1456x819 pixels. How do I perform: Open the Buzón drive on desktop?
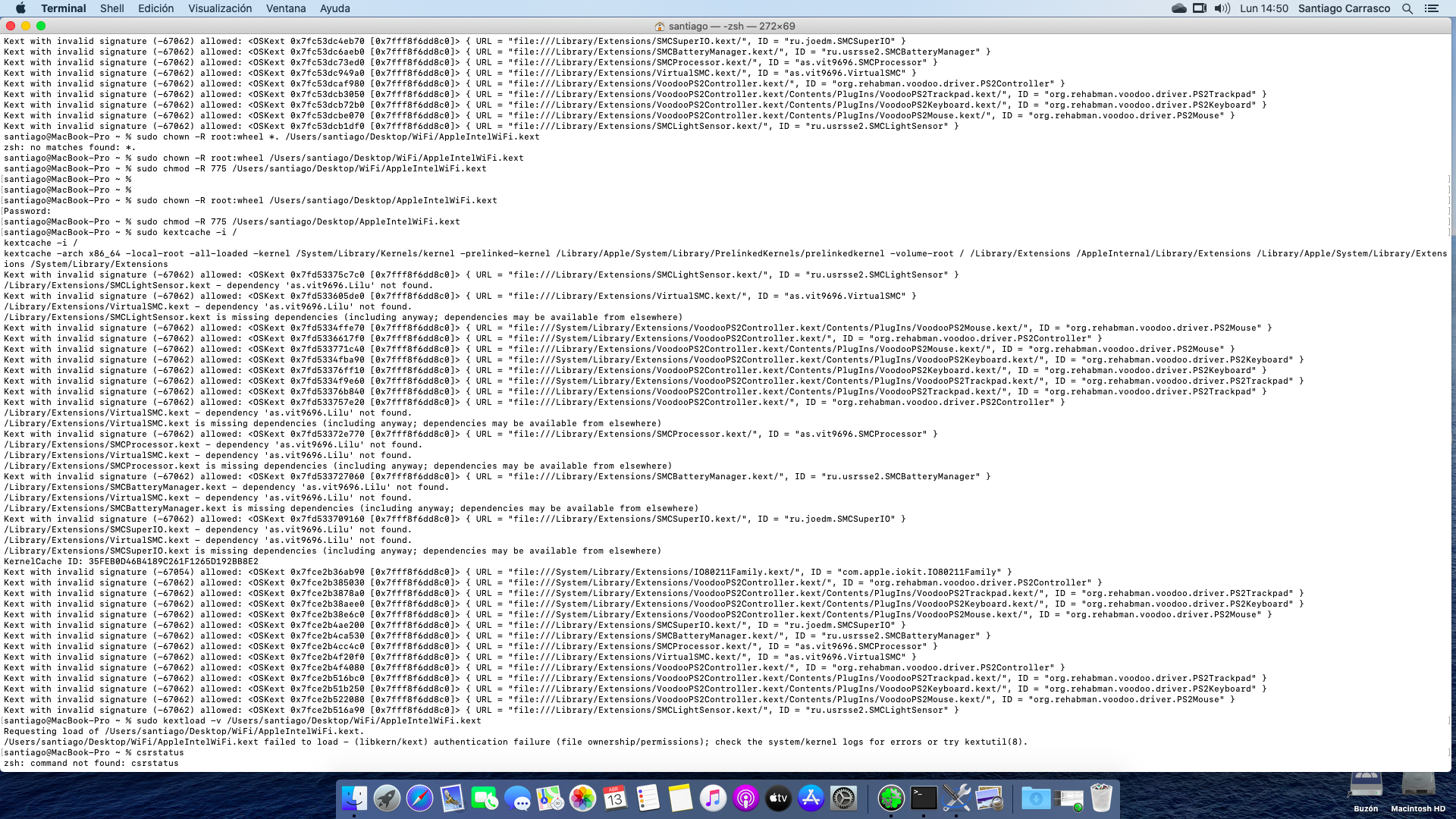(x=1366, y=792)
